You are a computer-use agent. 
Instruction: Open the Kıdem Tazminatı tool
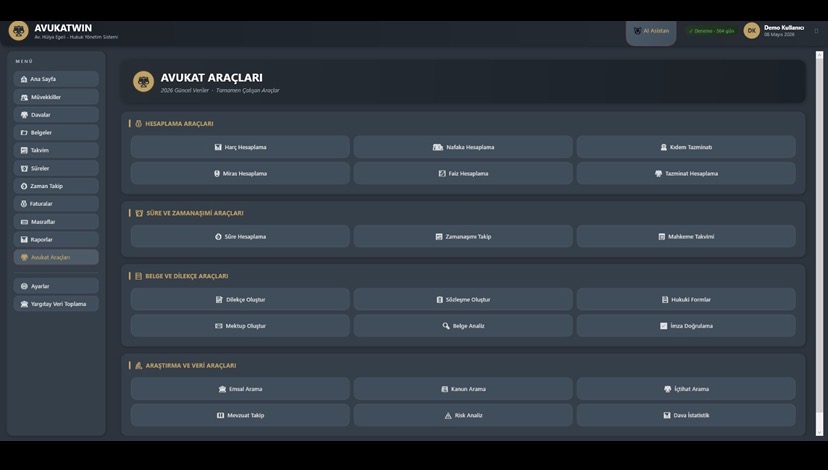(686, 147)
